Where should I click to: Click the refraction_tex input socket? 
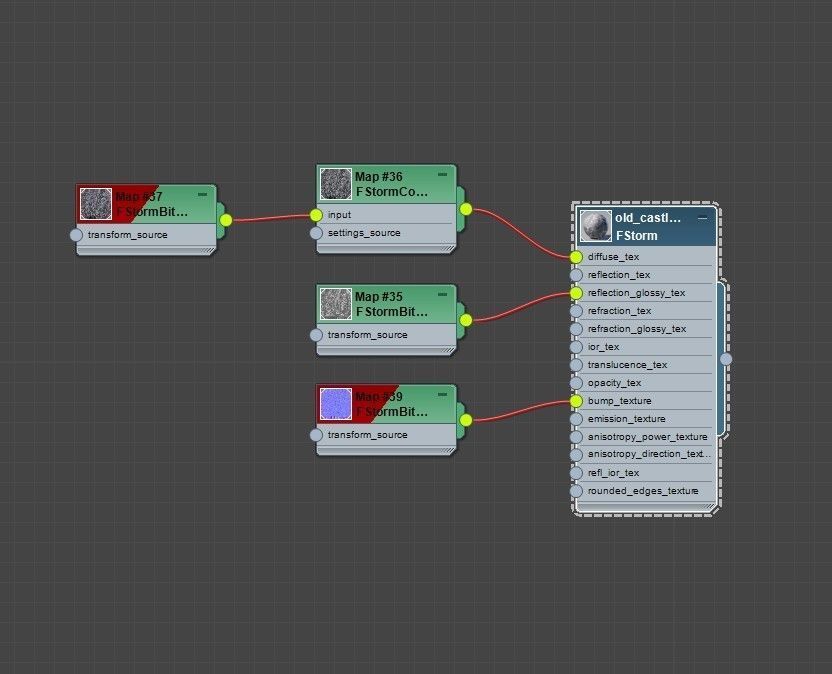point(576,311)
